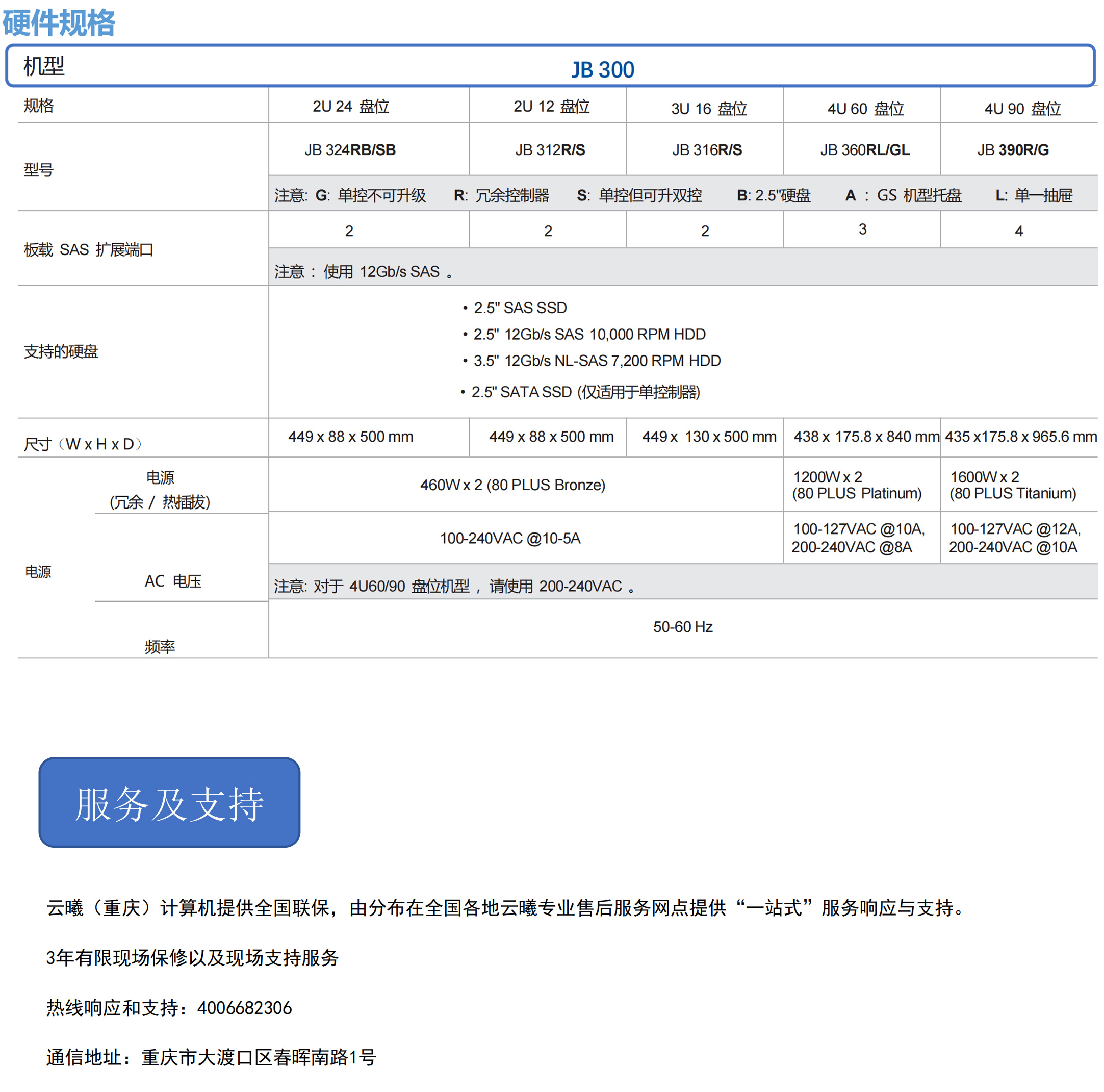The width and height of the screenshot is (1104, 1092).
Task: Select the 2U 12 盘位 cell
Action: click(551, 106)
